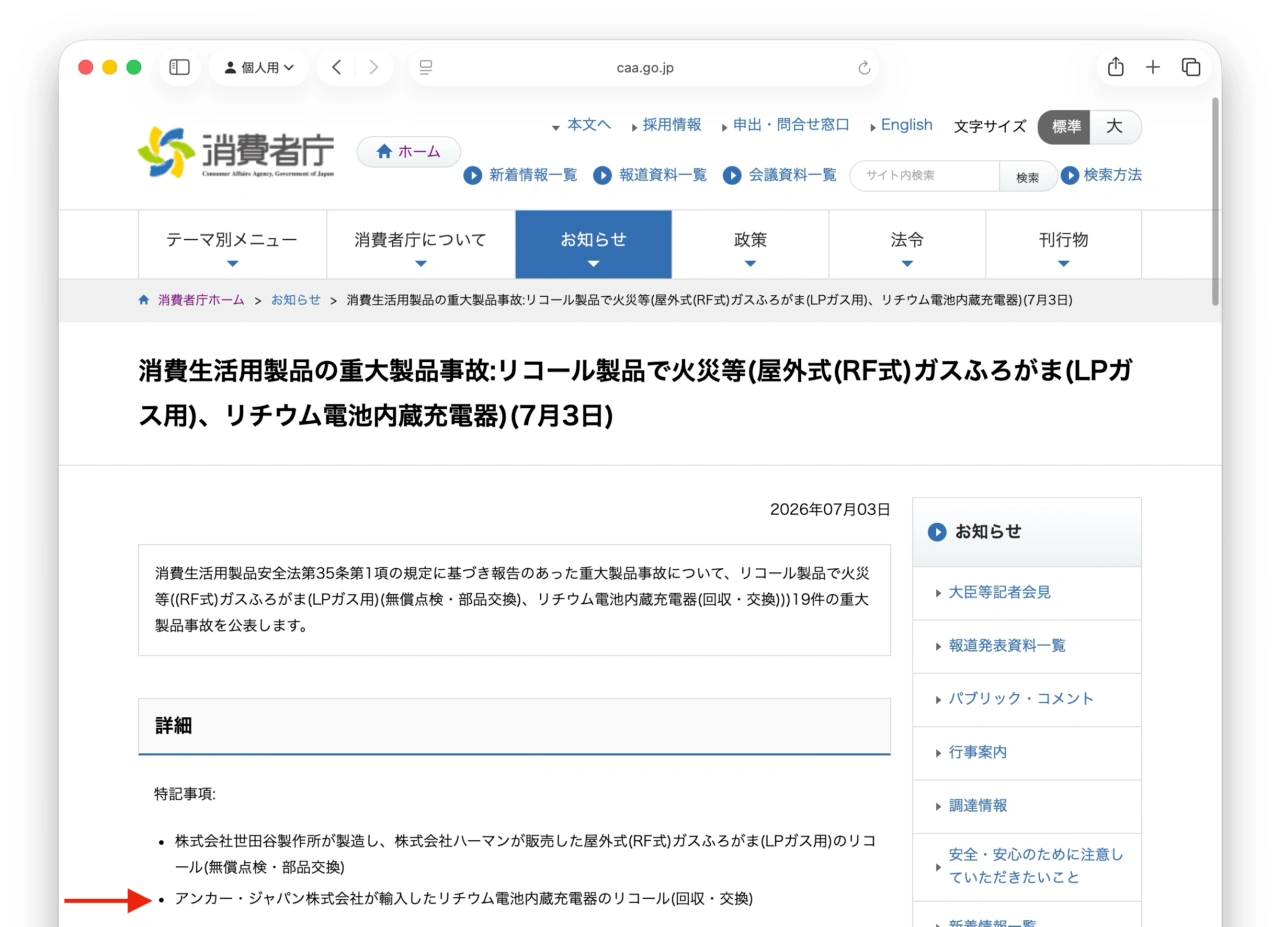Show the tab overview icon
The height and width of the screenshot is (927, 1280).
tap(1190, 67)
